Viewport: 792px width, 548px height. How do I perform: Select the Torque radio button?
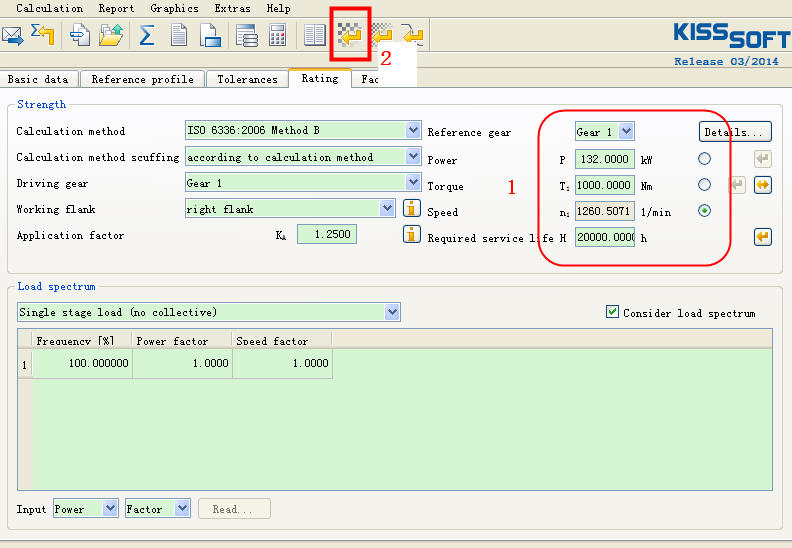(x=704, y=184)
